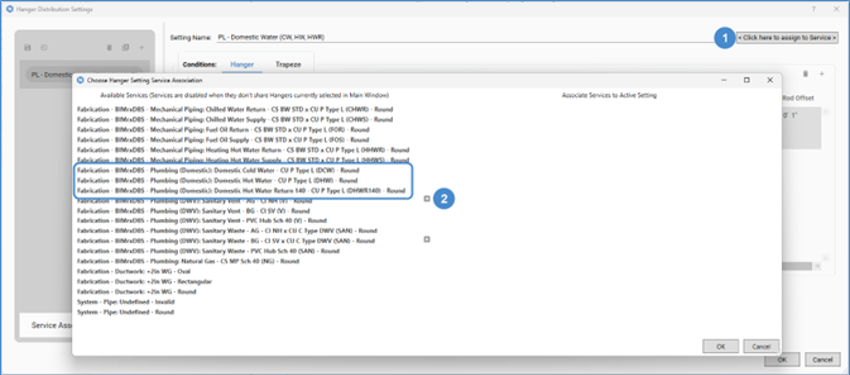
Task: Click the add-service arrow button beside marker 2
Action: (427, 199)
